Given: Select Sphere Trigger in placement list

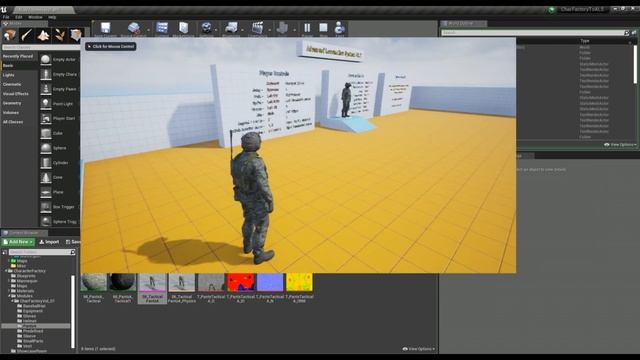Looking at the screenshot, I should tap(60, 221).
